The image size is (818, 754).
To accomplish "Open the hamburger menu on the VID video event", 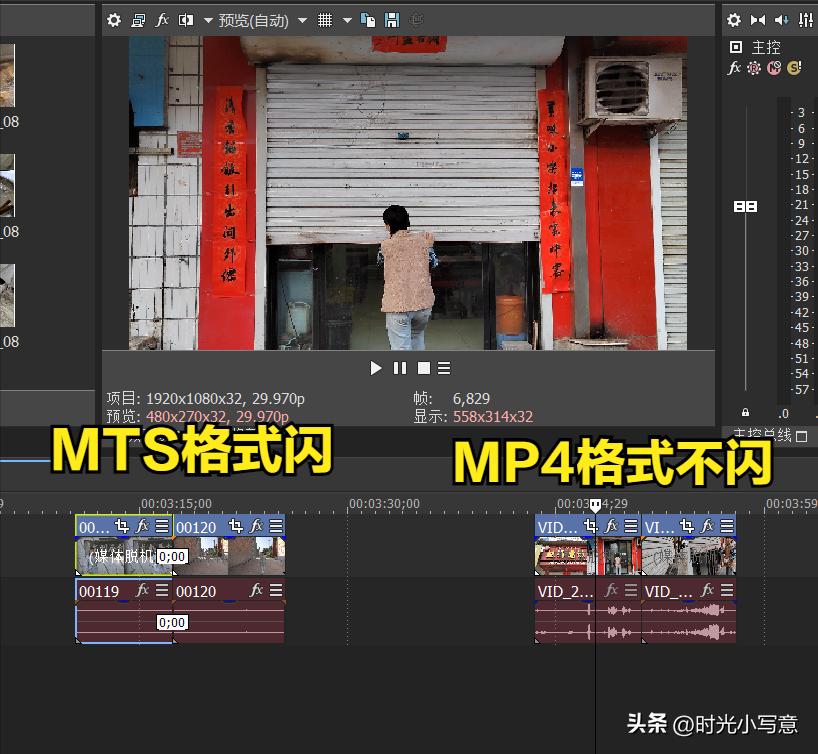I will coord(629,526).
